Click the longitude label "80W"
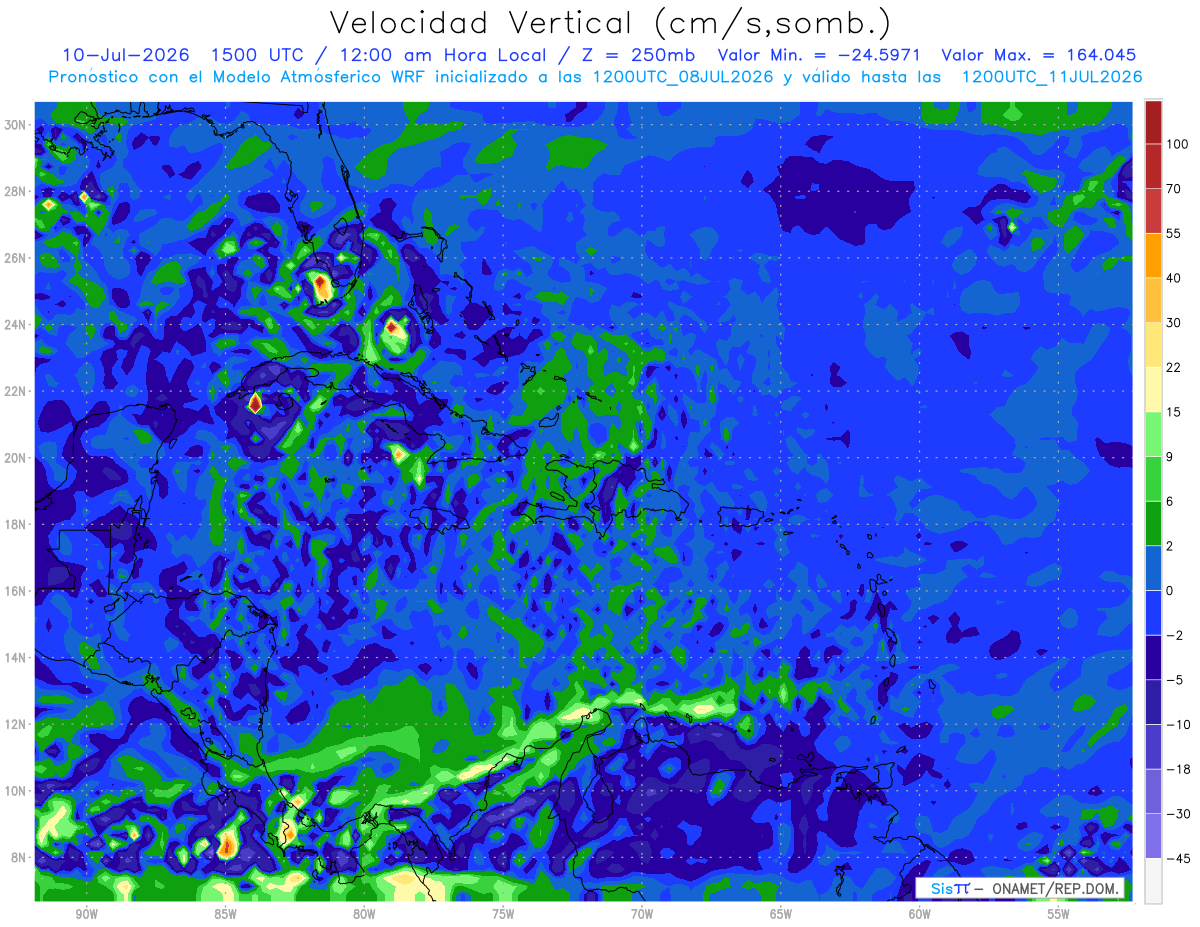 pos(364,914)
